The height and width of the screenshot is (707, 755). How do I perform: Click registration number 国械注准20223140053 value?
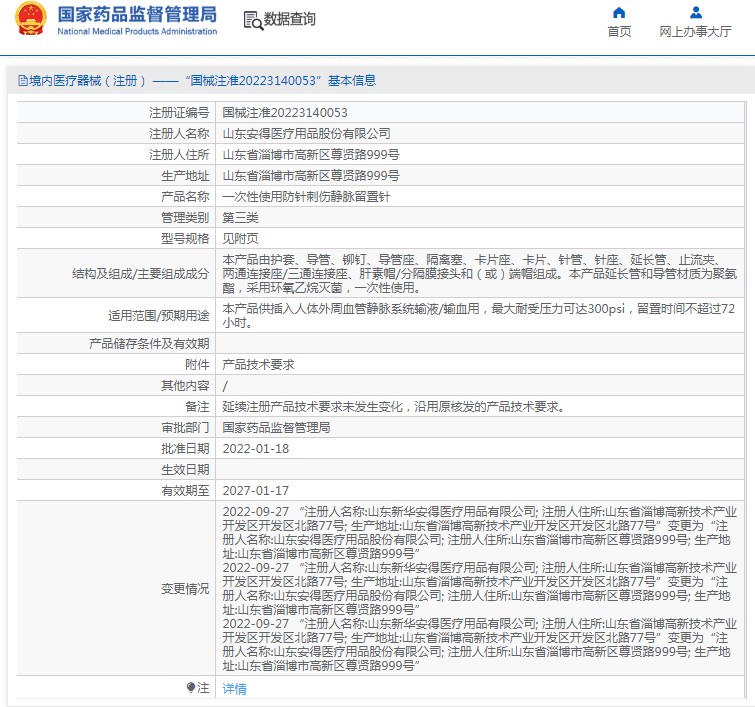pos(285,113)
